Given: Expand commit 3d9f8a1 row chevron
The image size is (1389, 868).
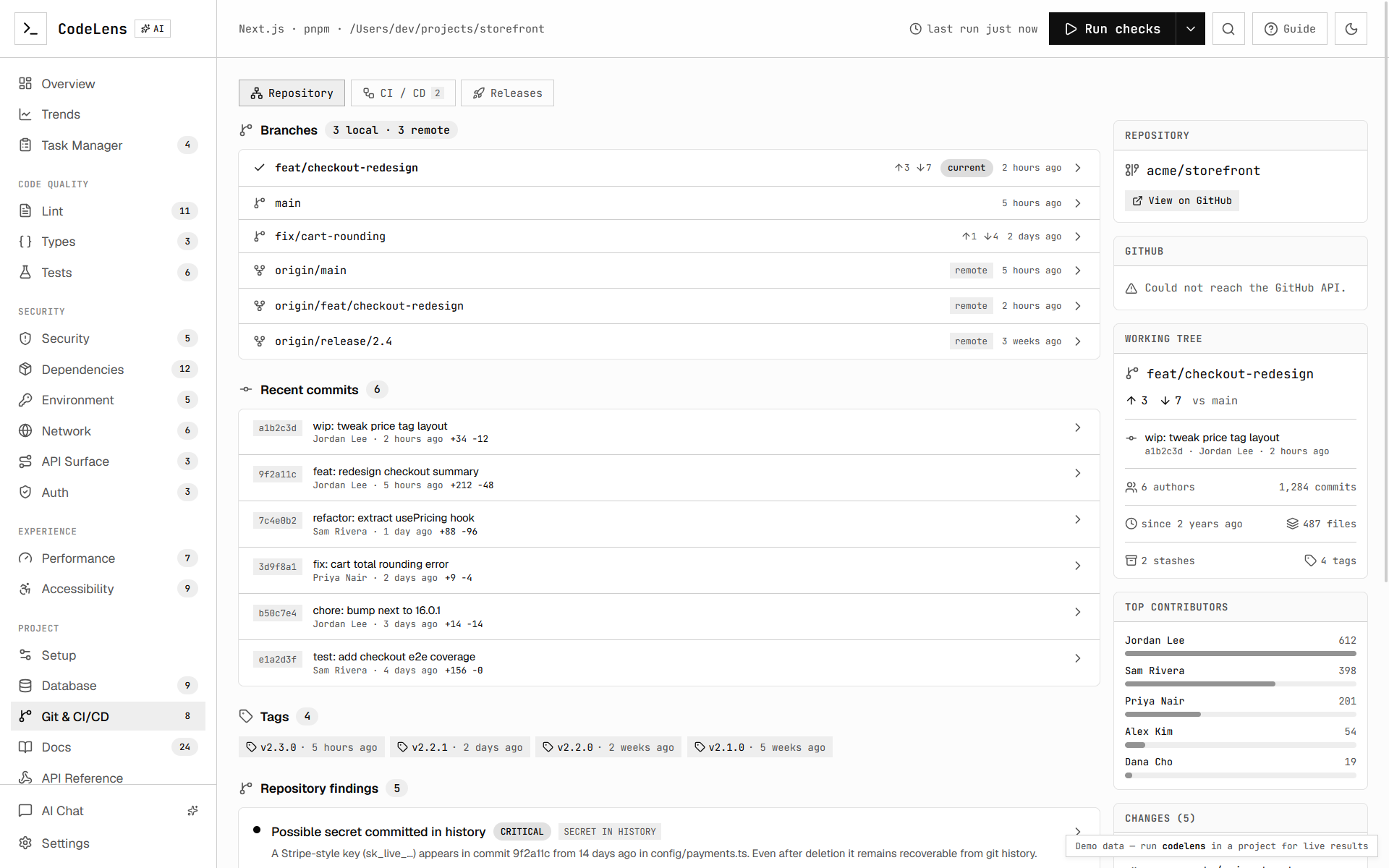Looking at the screenshot, I should pyautogui.click(x=1078, y=566).
